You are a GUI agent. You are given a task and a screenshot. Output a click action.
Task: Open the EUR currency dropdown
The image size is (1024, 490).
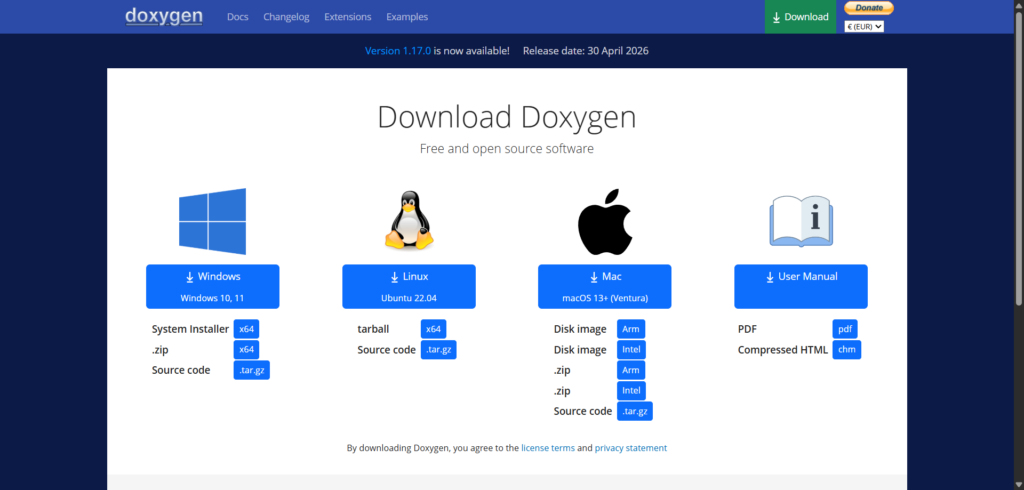864,27
